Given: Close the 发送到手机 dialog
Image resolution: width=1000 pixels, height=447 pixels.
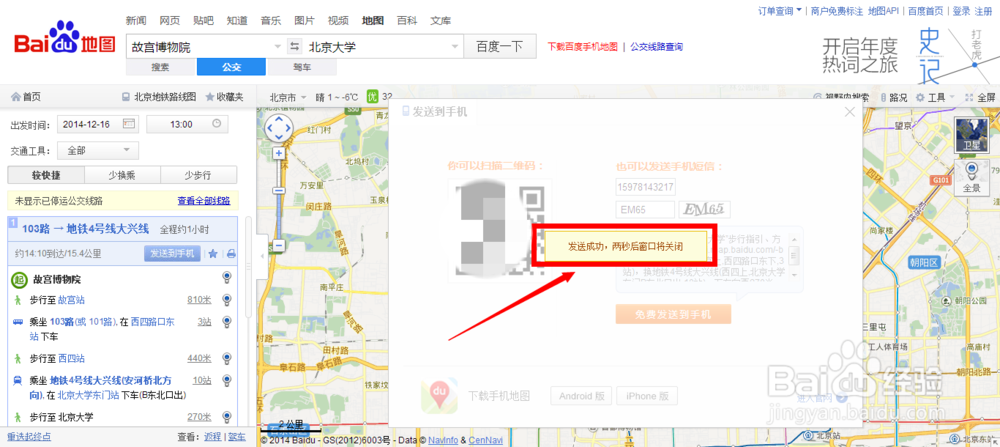Looking at the screenshot, I should coord(849,112).
